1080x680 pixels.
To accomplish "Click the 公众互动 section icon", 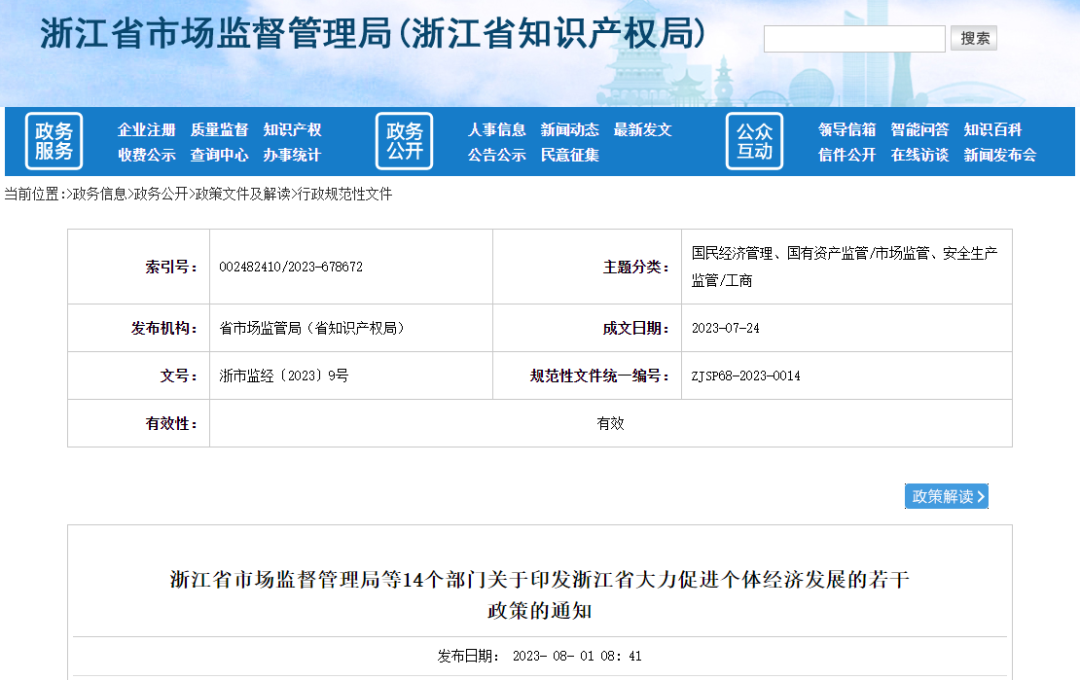I will [x=755, y=140].
